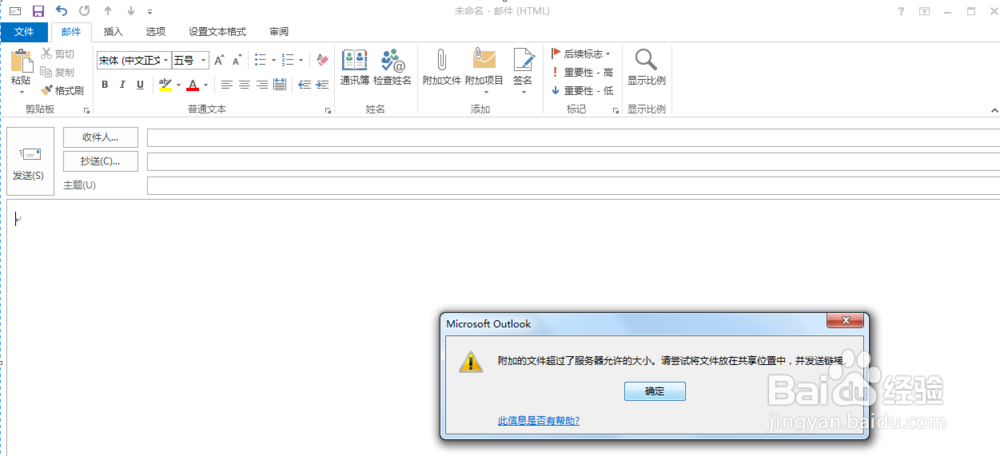This screenshot has width=1000, height=456.
Task: Align text right
Action: click(x=262, y=85)
